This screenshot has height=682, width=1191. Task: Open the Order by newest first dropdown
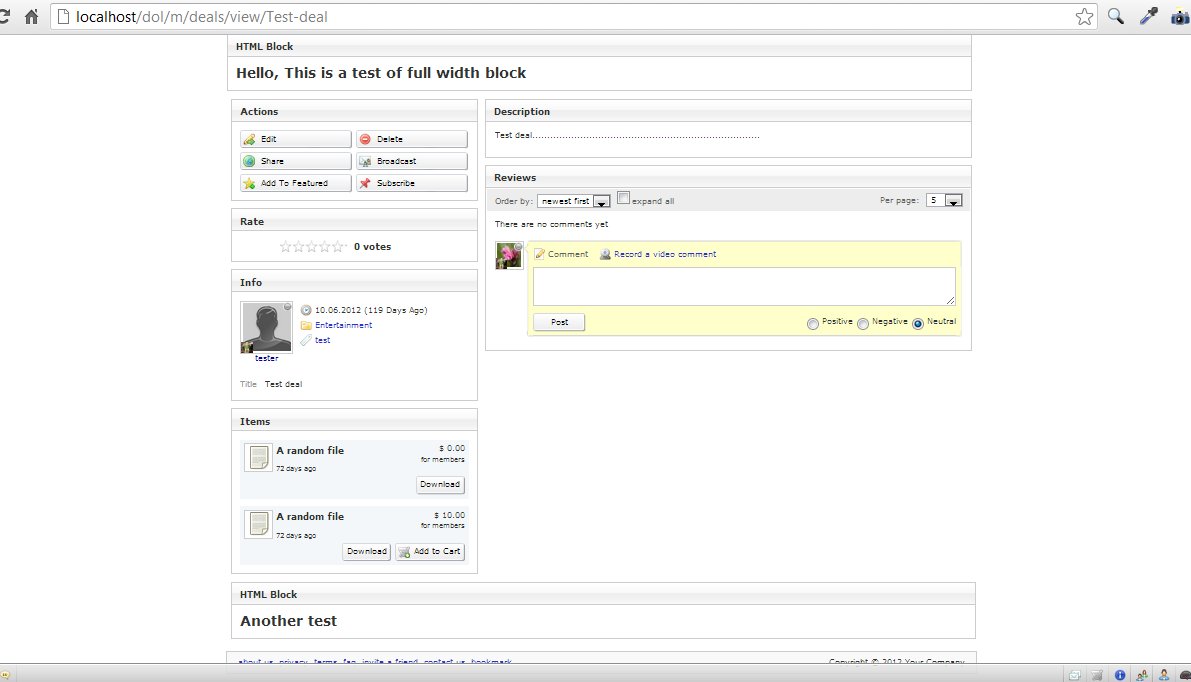point(573,201)
